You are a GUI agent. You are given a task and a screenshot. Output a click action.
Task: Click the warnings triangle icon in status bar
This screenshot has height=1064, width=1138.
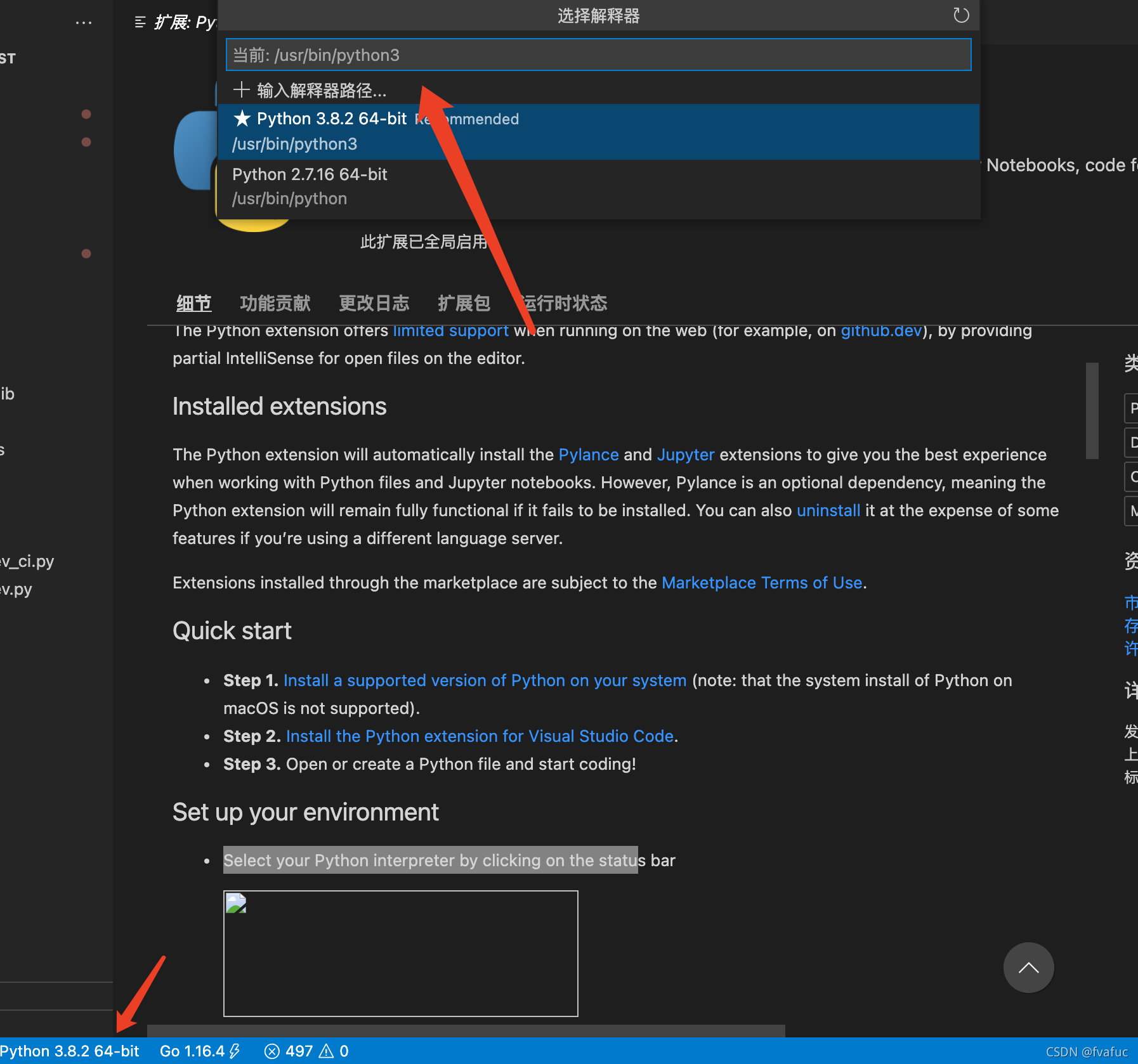(x=326, y=1051)
